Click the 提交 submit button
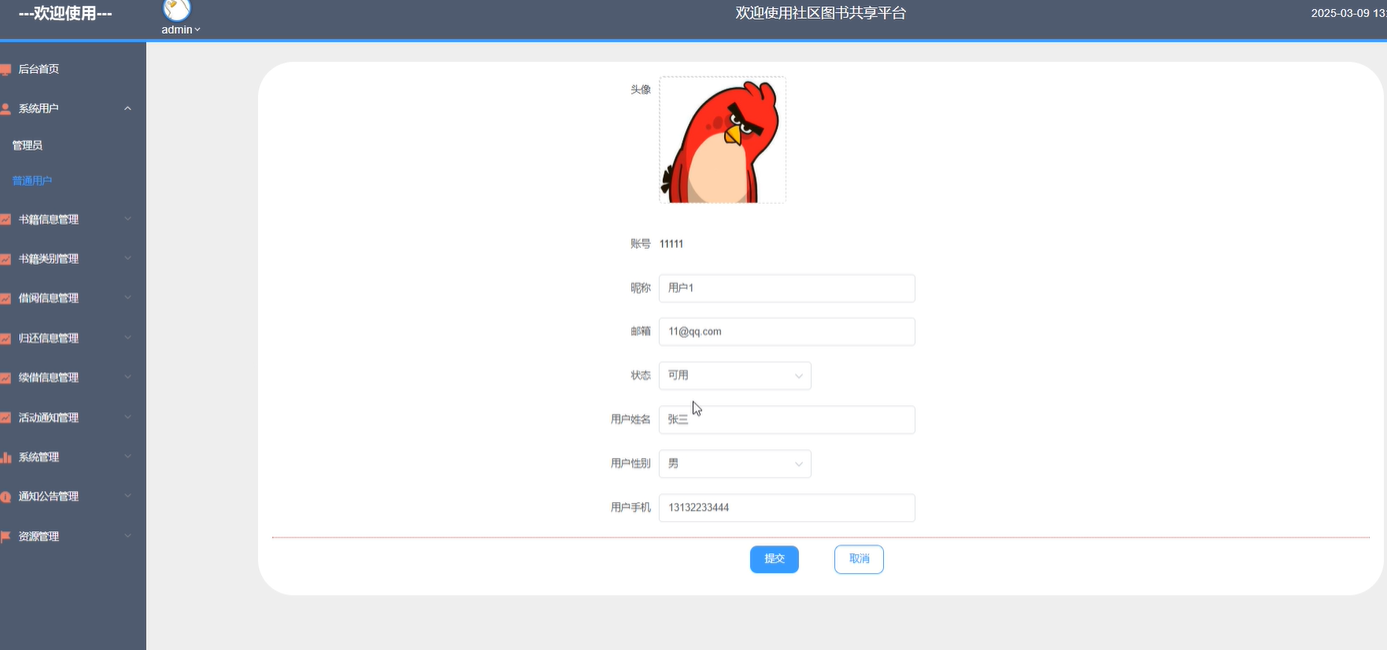Image resolution: width=1387 pixels, height=650 pixels. (x=774, y=559)
